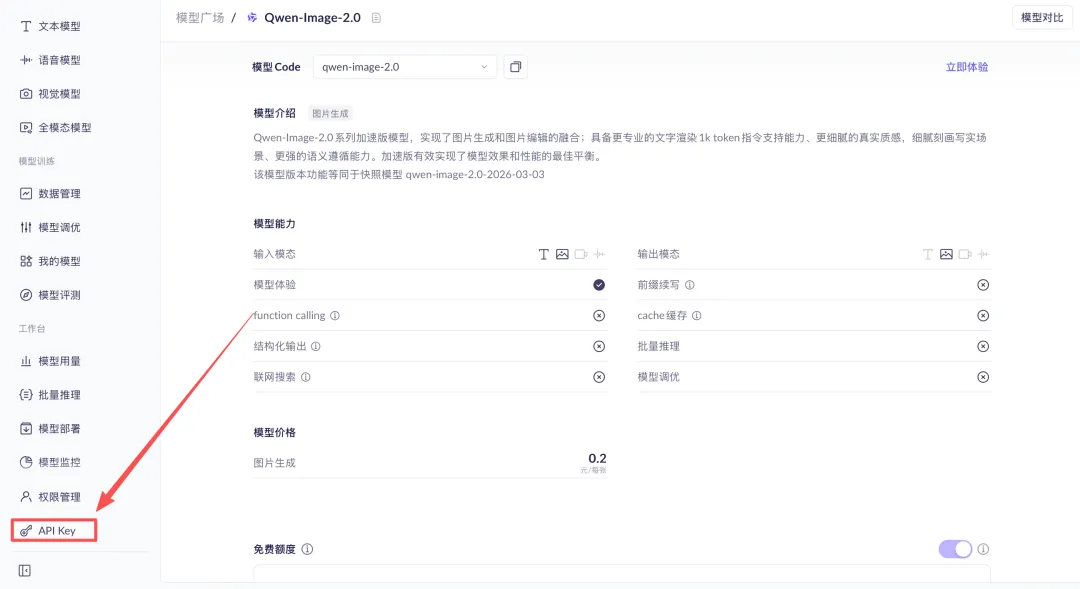The width and height of the screenshot is (1080, 589).
Task: Collapse the sidebar with the panel icon
Action: click(25, 570)
